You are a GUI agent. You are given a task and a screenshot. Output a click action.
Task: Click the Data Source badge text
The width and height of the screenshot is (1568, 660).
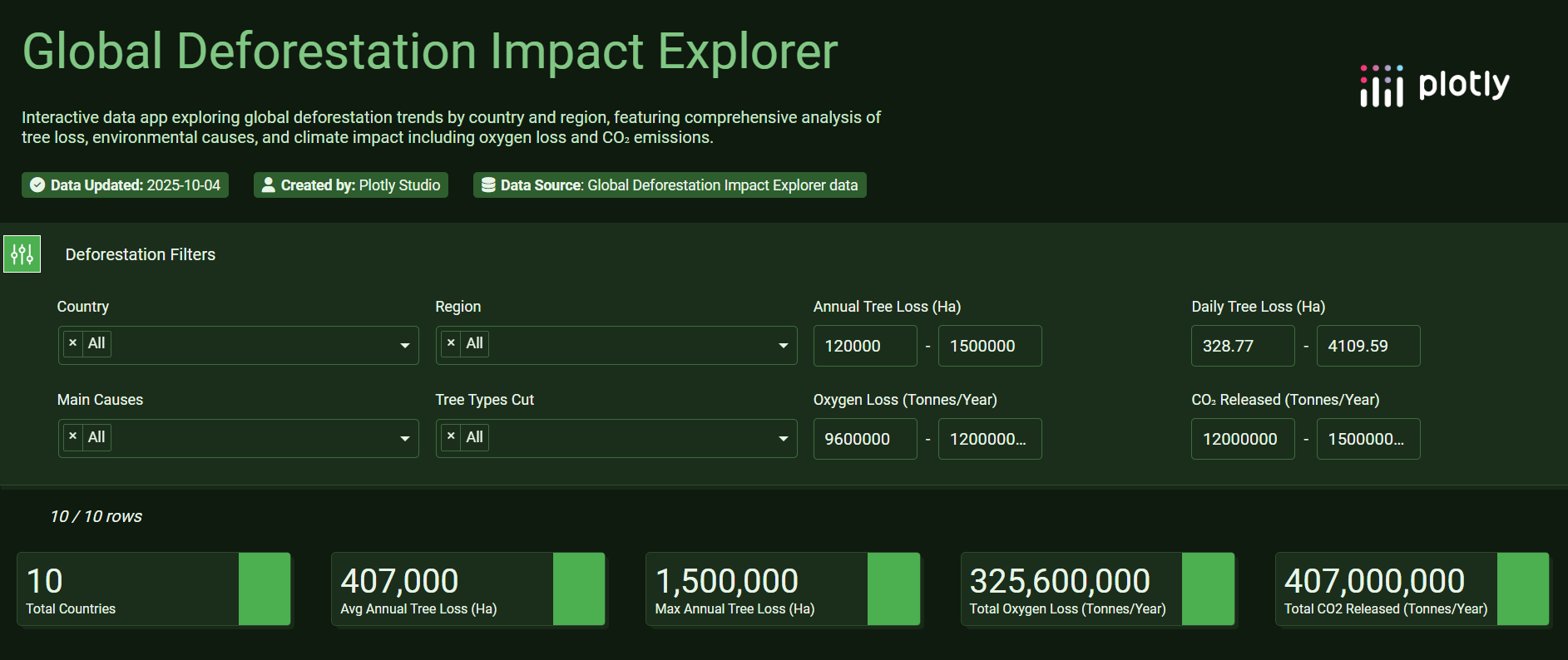point(679,185)
